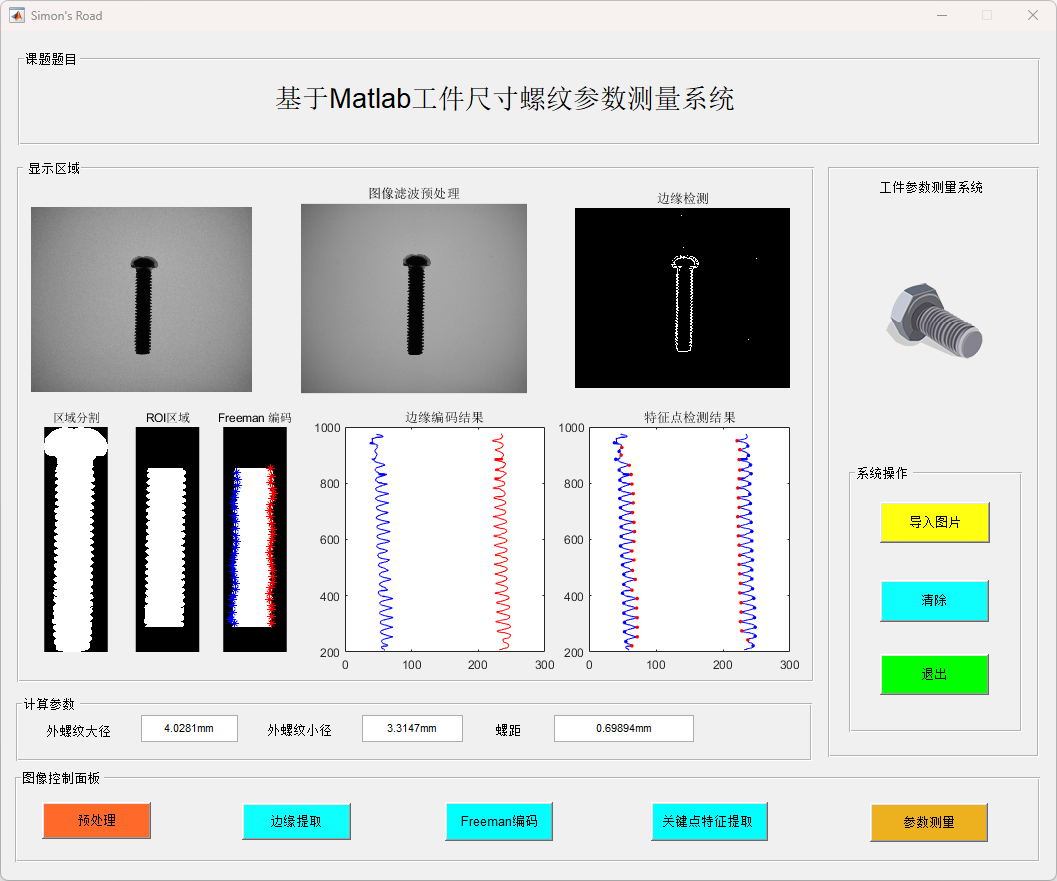
Task: Select the 外螺纹大径 value field
Action: click(189, 728)
